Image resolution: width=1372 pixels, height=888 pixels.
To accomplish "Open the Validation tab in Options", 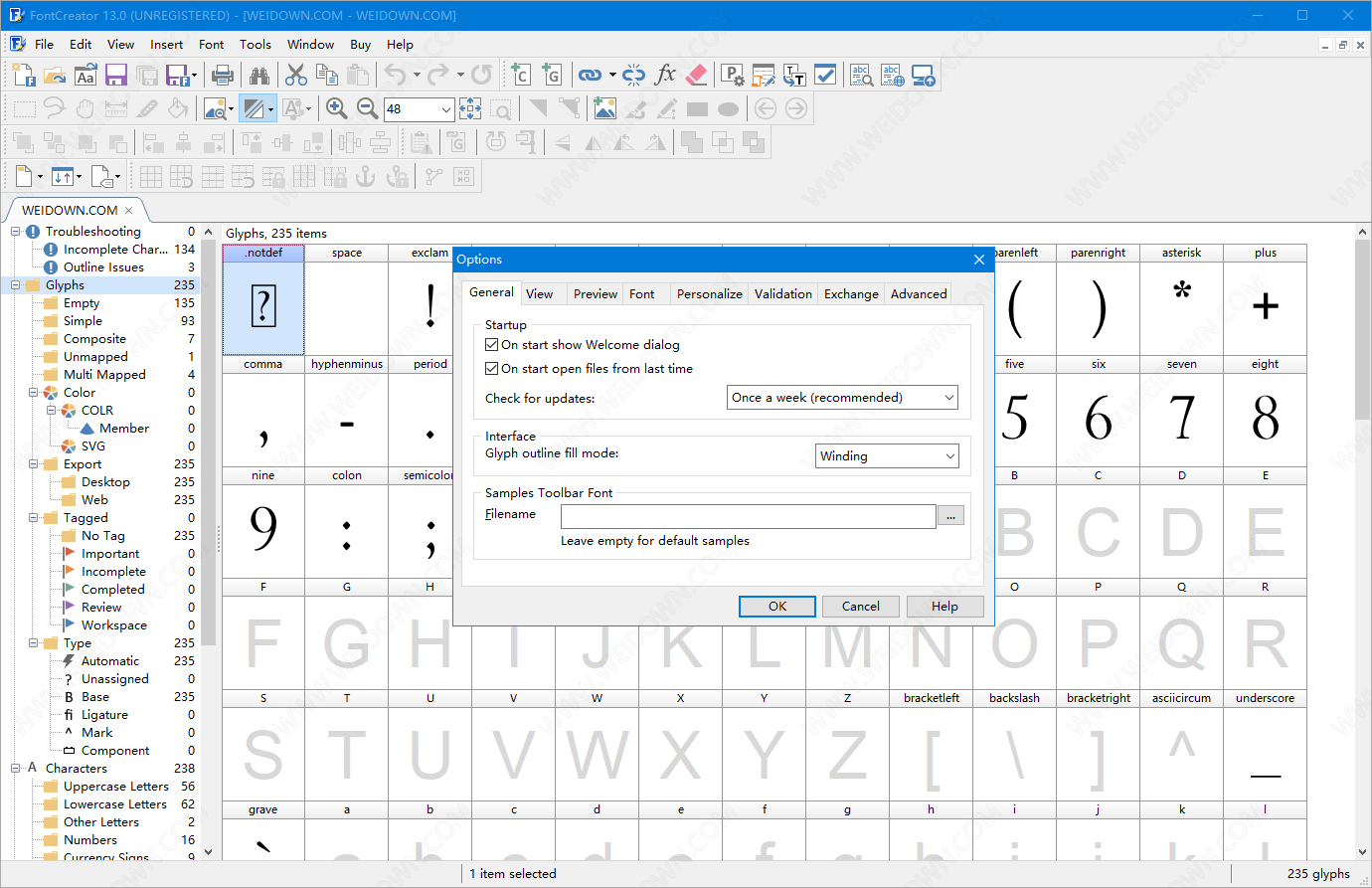I will click(x=783, y=294).
